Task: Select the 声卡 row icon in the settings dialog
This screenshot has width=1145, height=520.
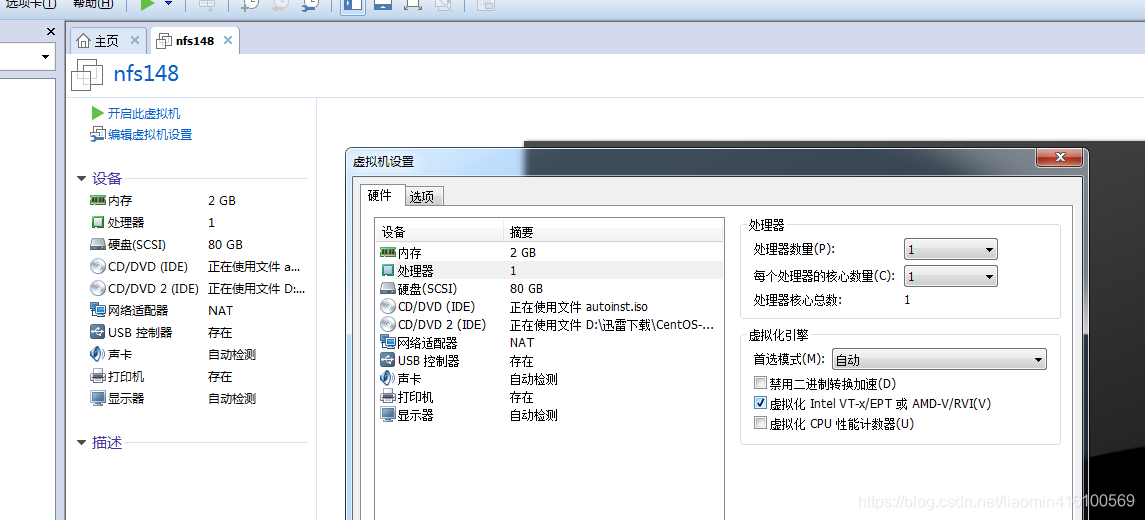Action: point(388,379)
